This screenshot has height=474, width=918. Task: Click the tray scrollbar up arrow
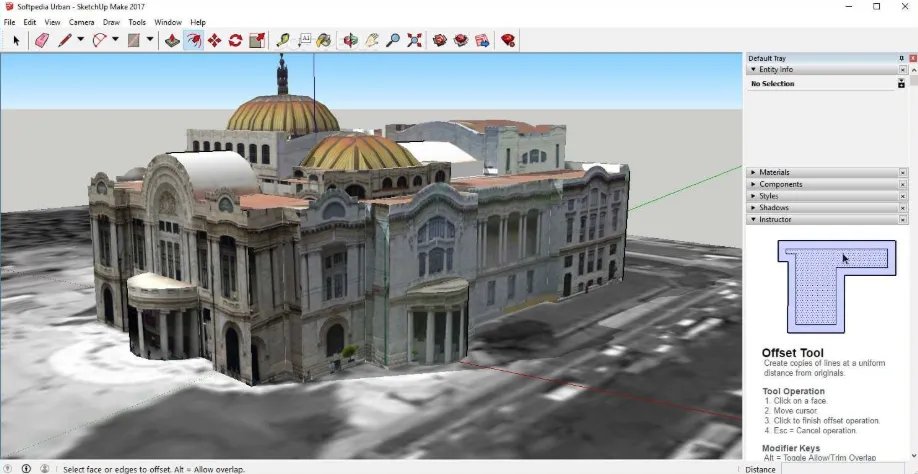pyautogui.click(x=913, y=70)
